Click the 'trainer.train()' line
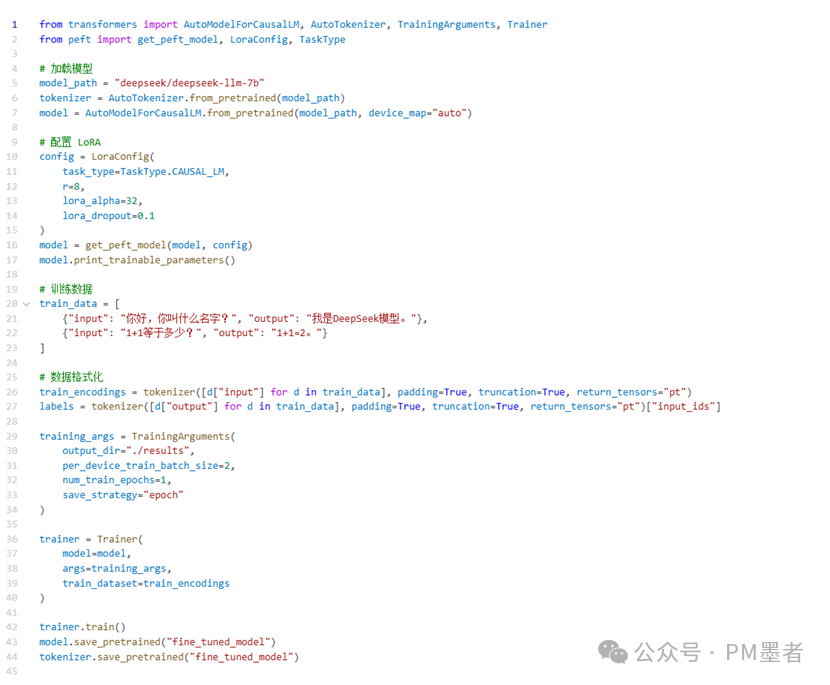This screenshot has width=830, height=685. (x=82, y=627)
